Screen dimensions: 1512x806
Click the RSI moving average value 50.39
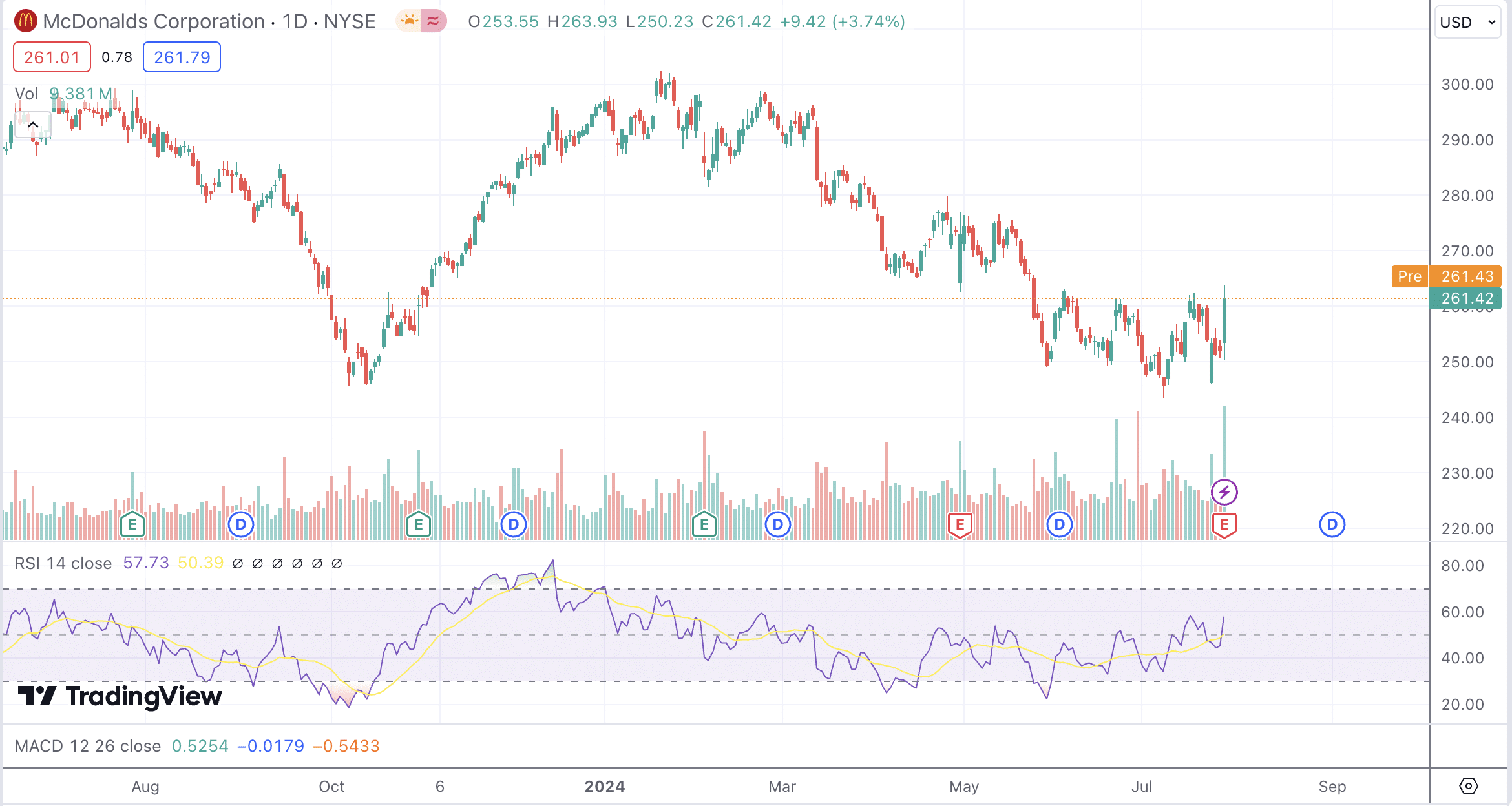point(200,563)
